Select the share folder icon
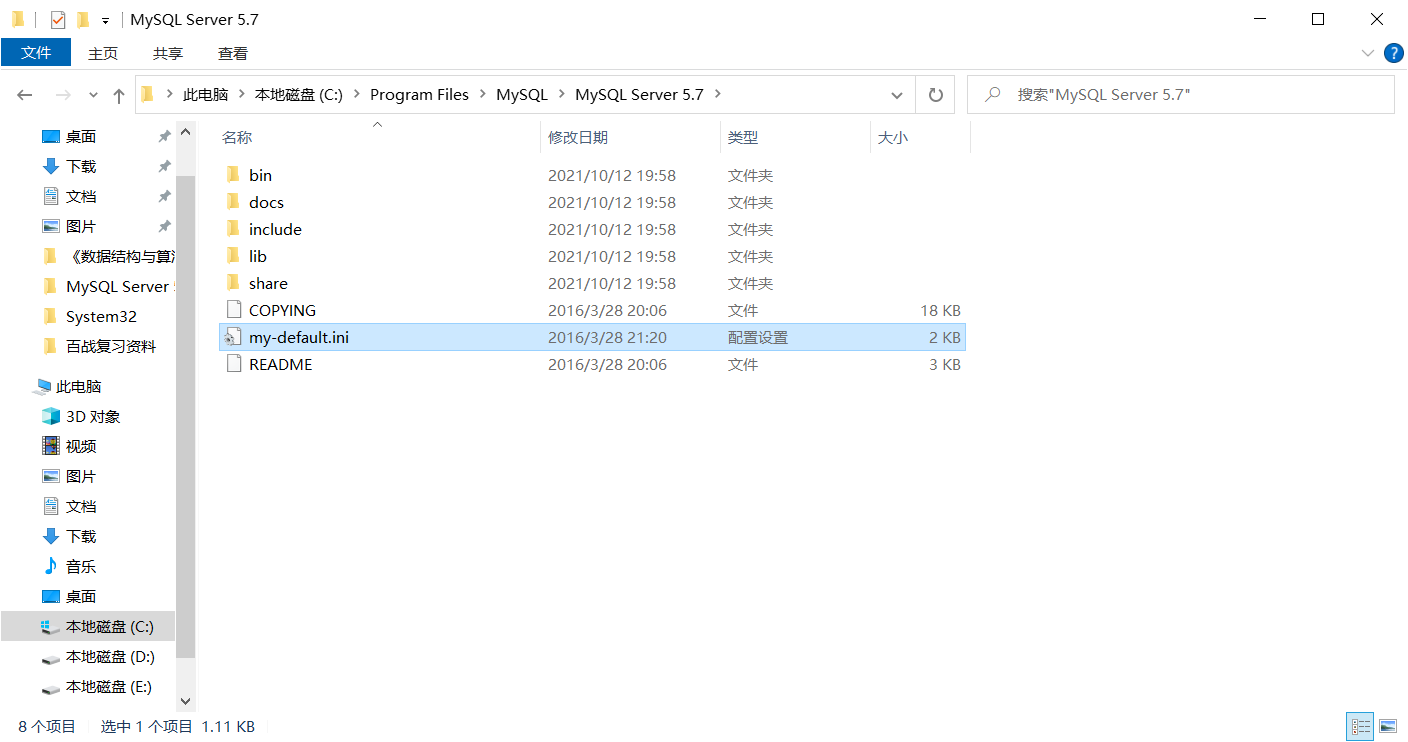Viewport: 1408px width, 742px height. click(233, 283)
